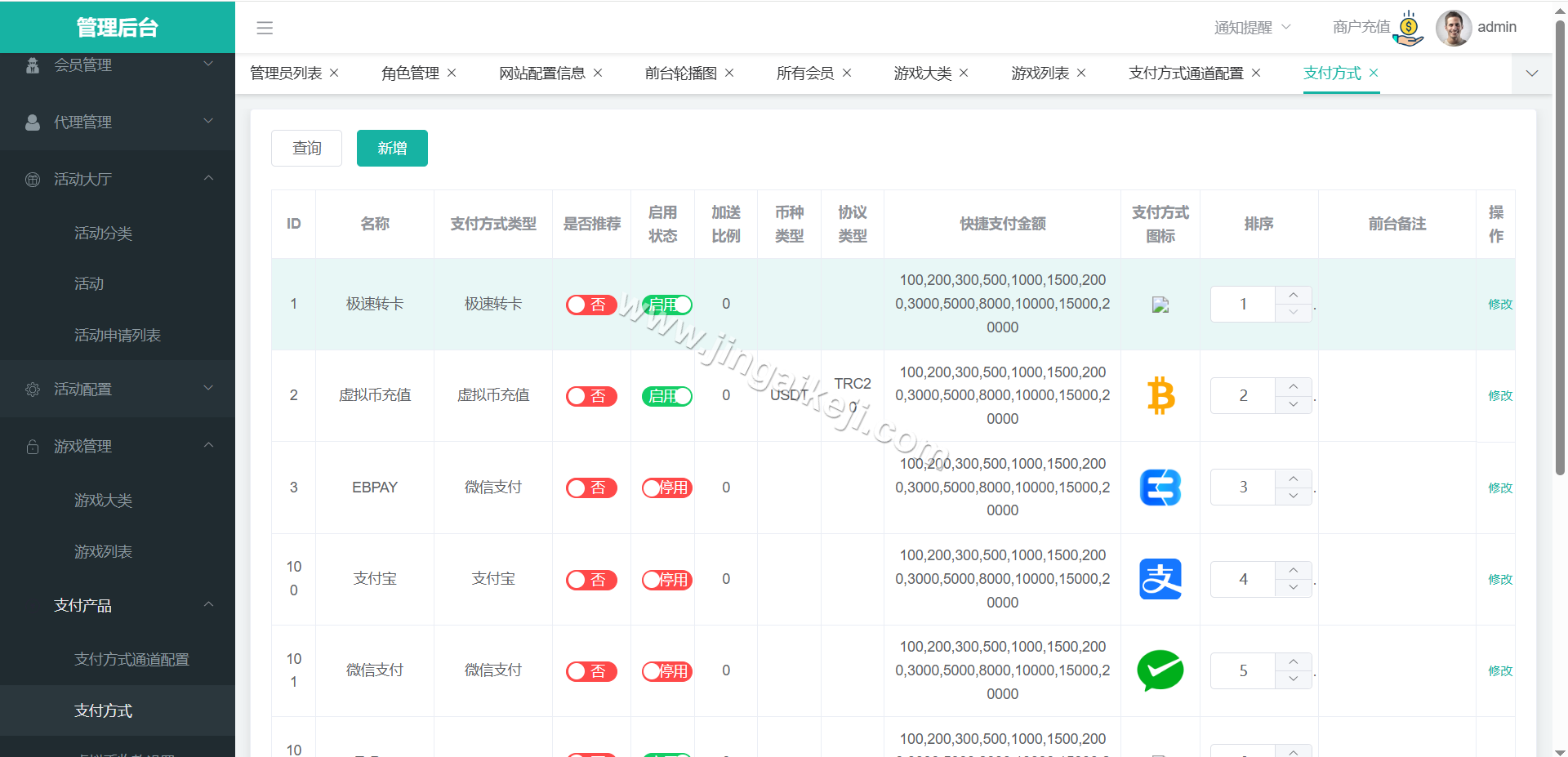1568x757 pixels.
Task: Increase sort order of 虚拟币充值 with up arrow
Action: pyautogui.click(x=1293, y=386)
